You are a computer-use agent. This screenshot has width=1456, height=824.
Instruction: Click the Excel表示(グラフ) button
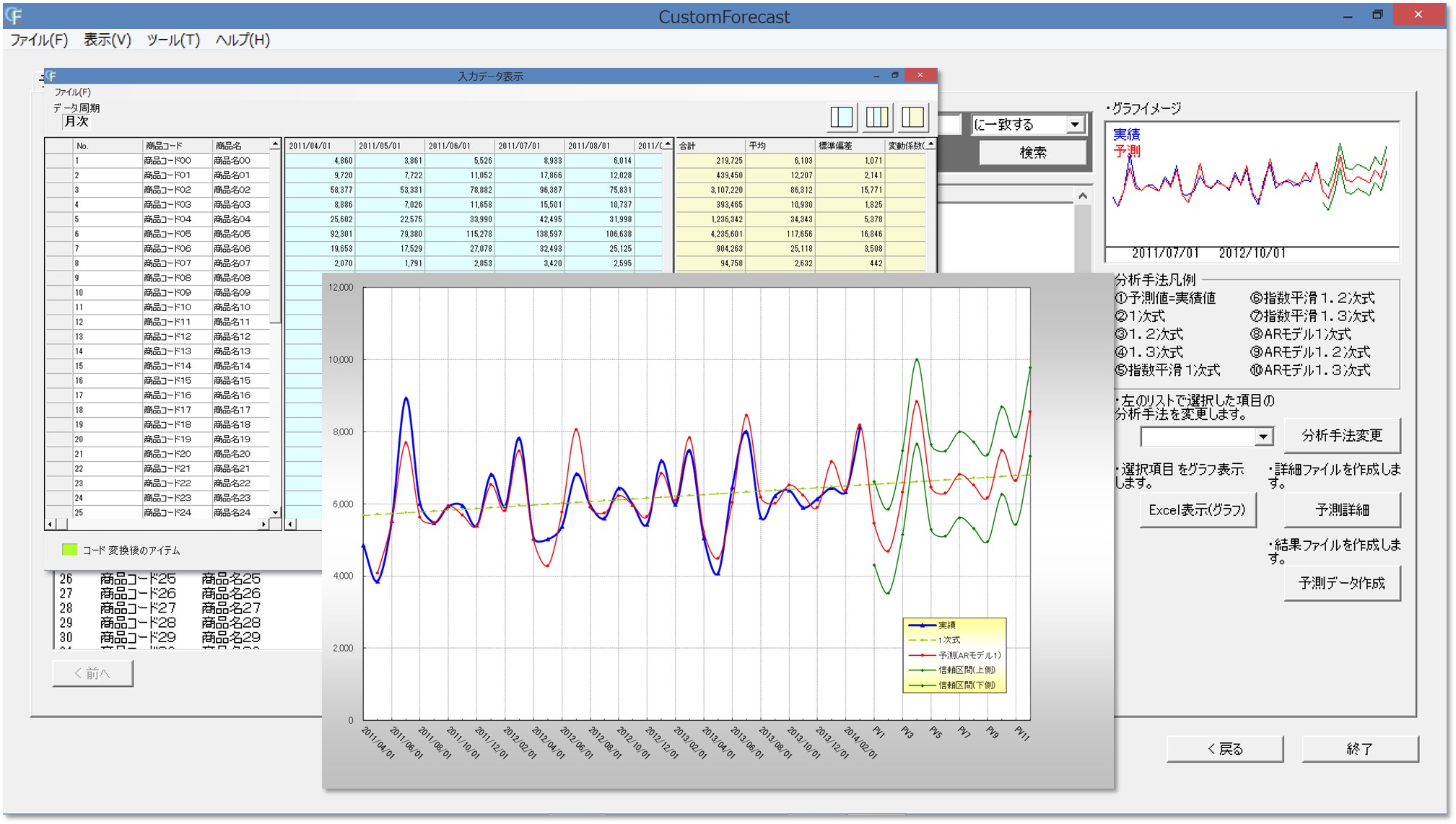click(x=1197, y=510)
